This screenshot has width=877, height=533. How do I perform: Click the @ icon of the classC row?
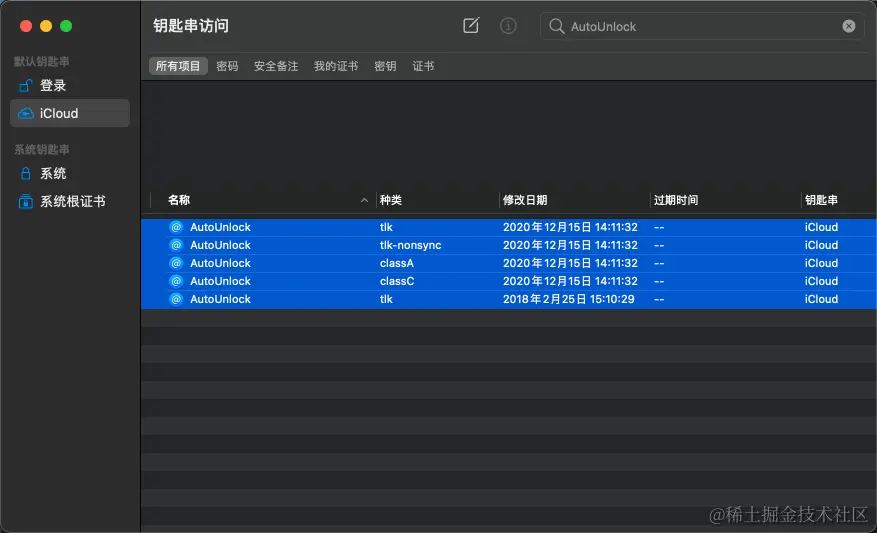tap(176, 281)
